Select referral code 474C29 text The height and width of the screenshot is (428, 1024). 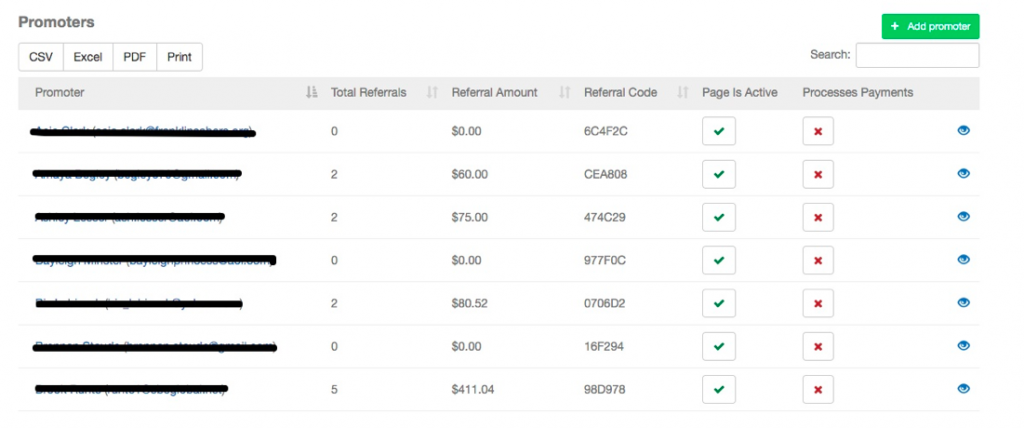pos(605,218)
